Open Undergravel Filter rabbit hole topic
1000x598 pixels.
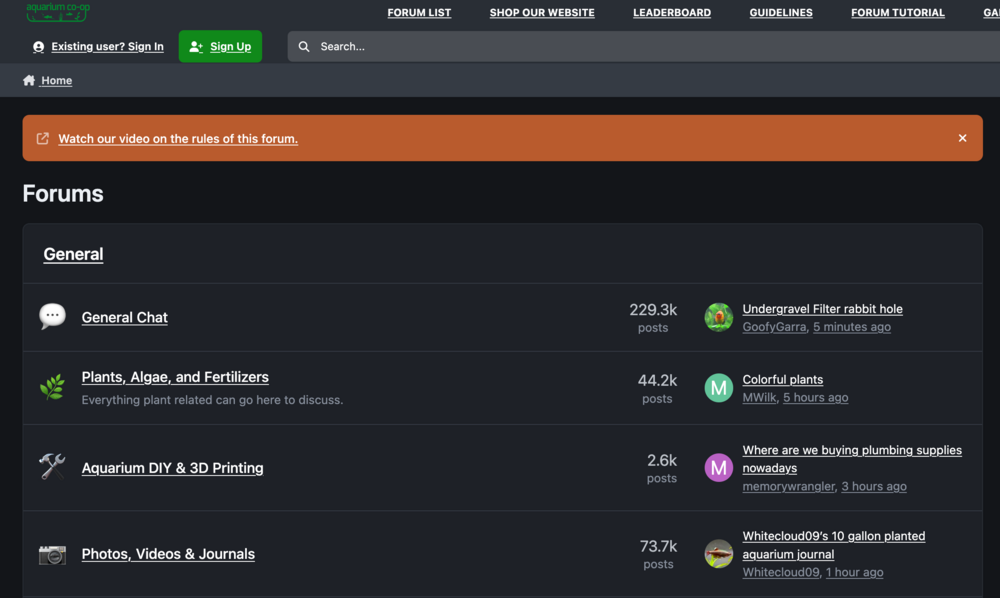[x=822, y=309]
